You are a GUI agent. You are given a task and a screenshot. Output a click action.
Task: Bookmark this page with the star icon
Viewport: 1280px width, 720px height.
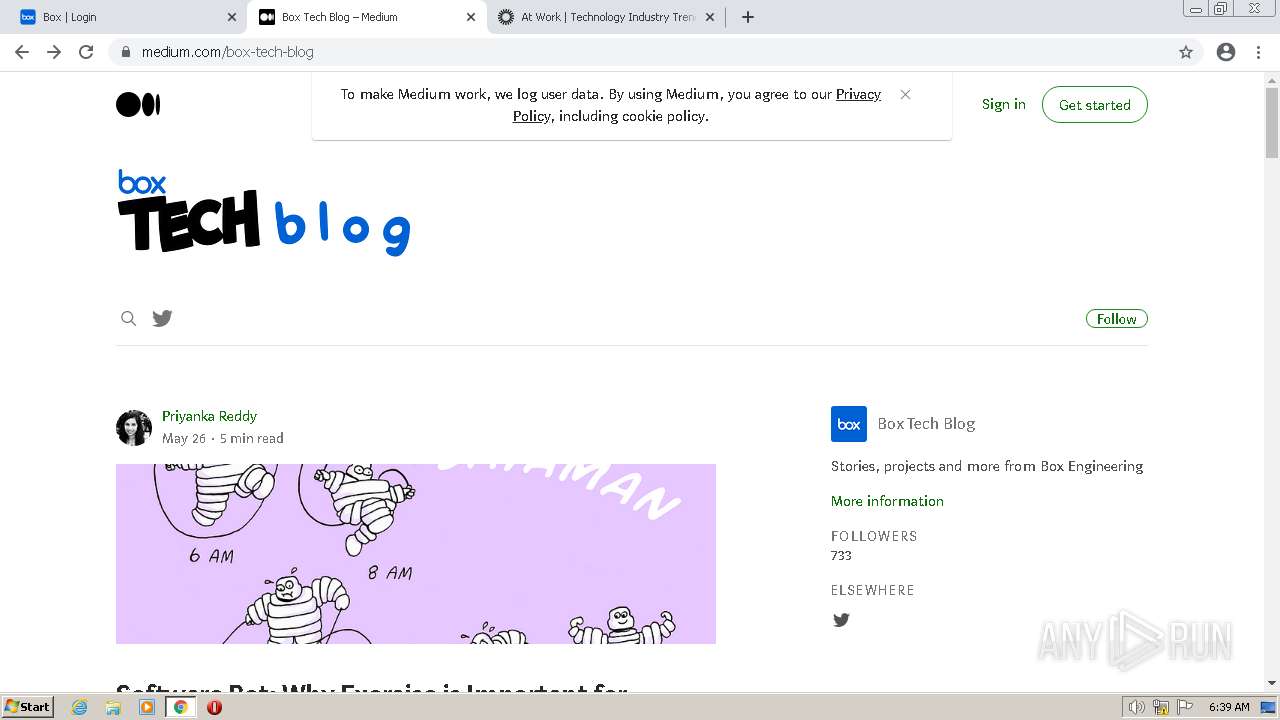tap(1186, 52)
